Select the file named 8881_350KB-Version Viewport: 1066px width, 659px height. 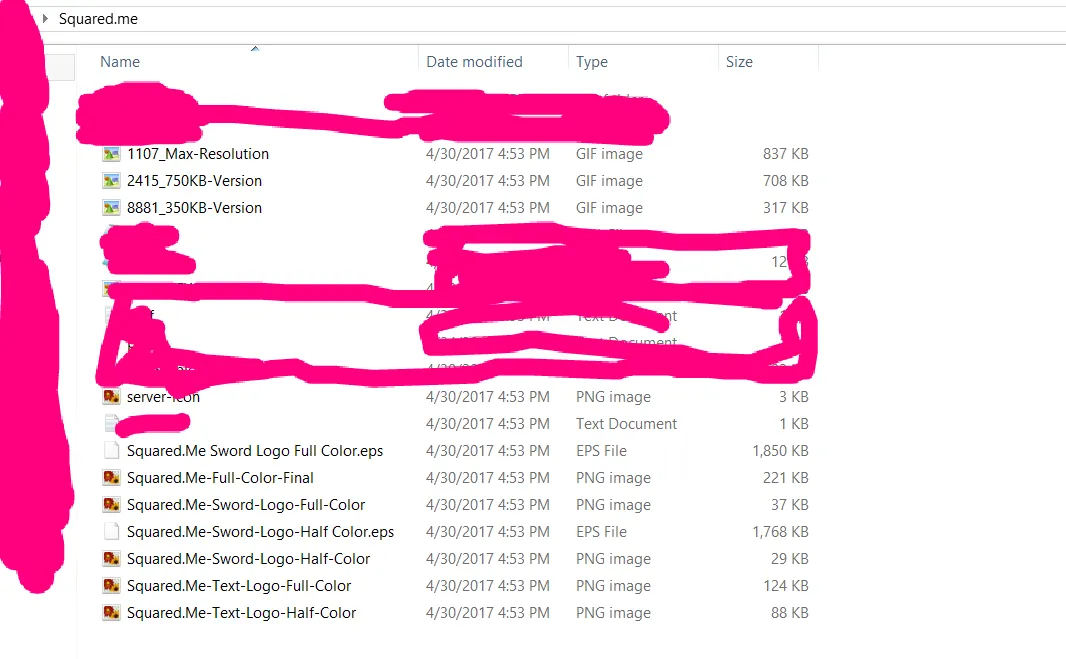(194, 208)
